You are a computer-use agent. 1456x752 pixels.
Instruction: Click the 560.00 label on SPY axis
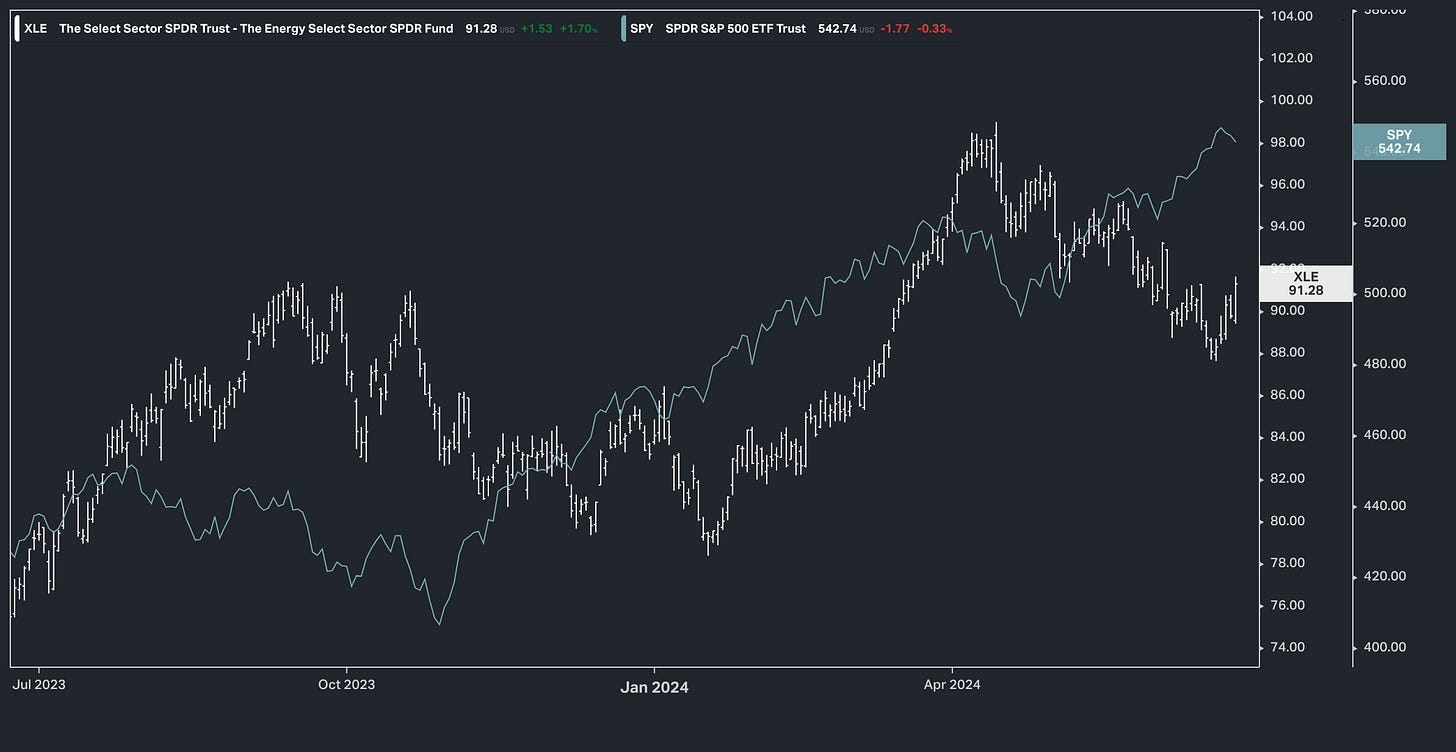[1386, 80]
